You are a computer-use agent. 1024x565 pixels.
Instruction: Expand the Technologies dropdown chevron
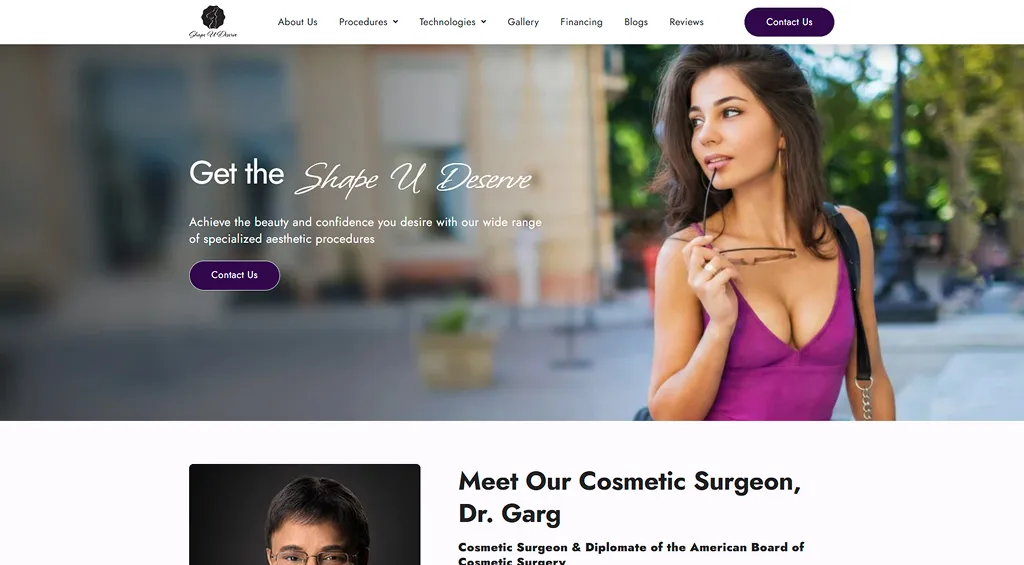(483, 22)
